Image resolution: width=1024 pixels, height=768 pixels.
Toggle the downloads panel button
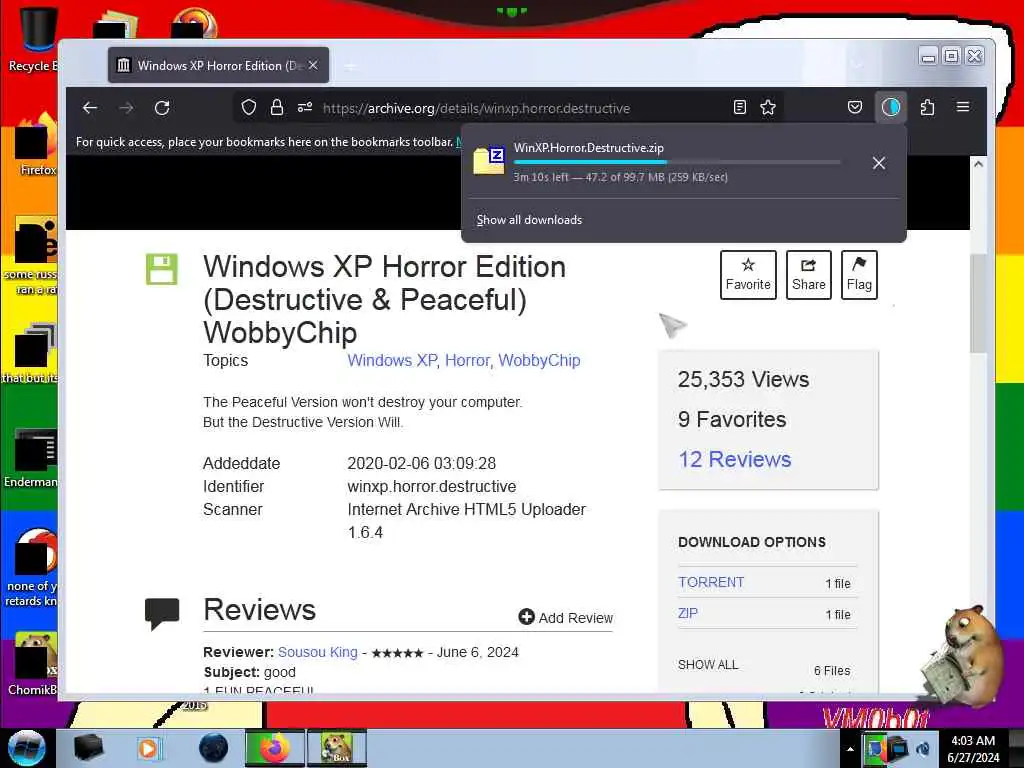(890, 107)
